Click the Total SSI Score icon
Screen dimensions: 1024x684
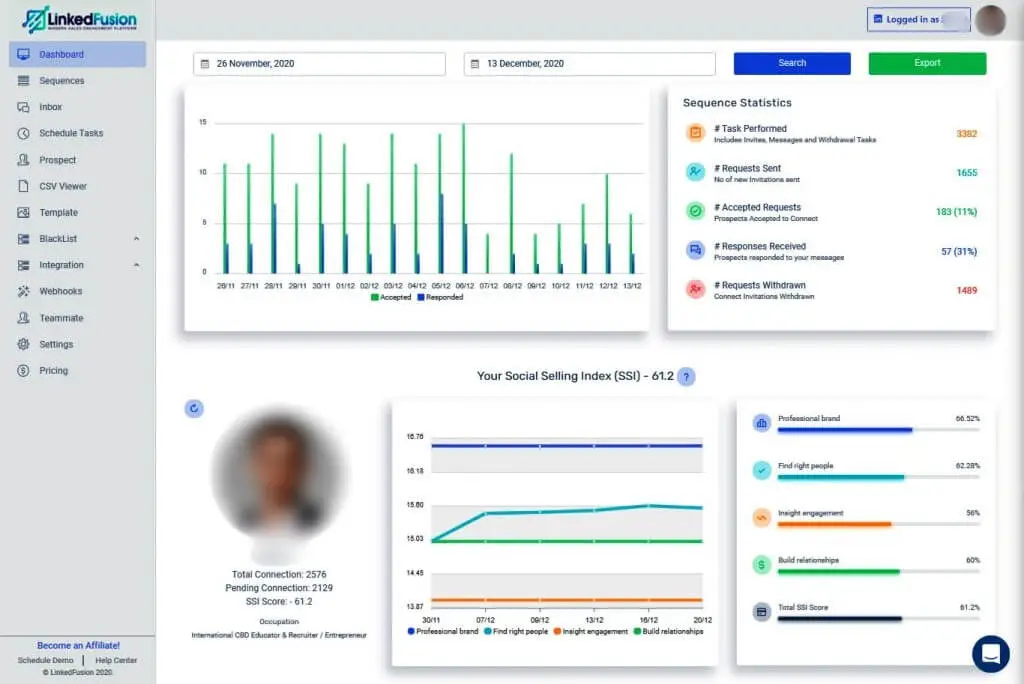pyautogui.click(x=761, y=612)
